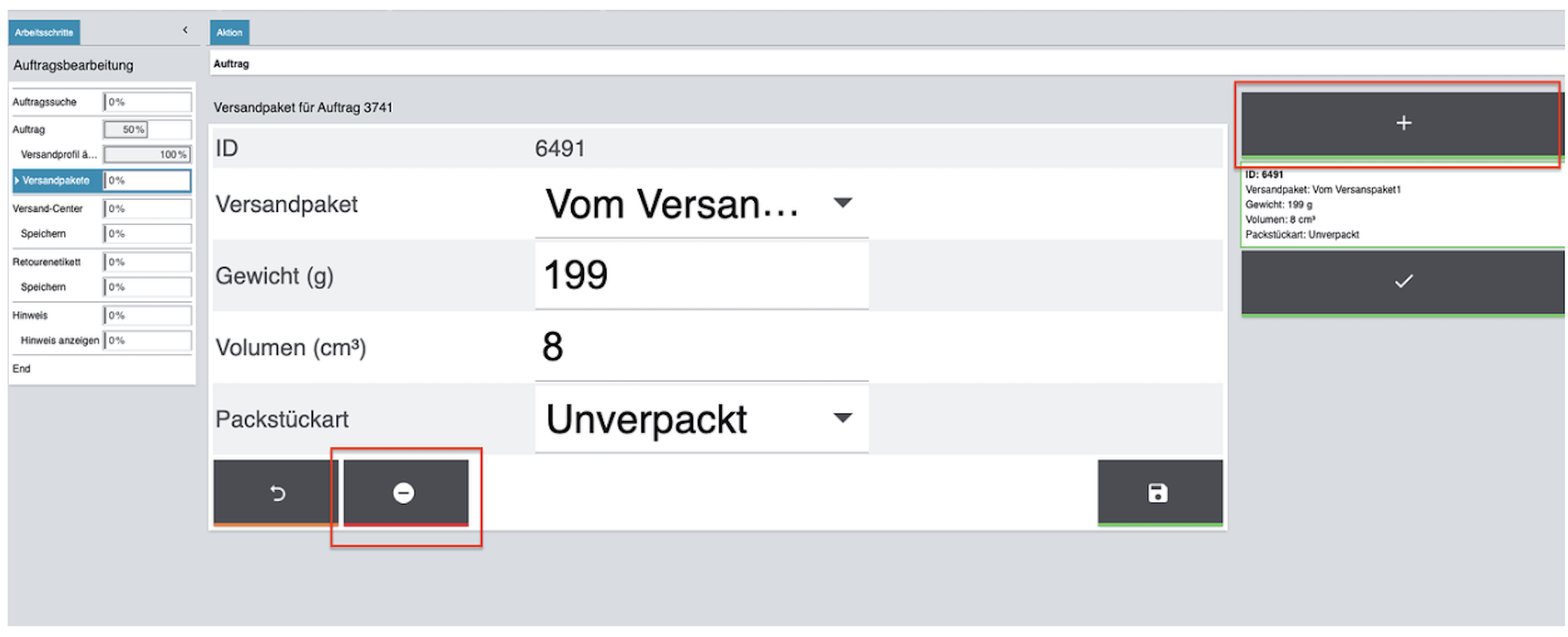
Task: Expand the Versandpakete step arrow
Action: [17, 181]
